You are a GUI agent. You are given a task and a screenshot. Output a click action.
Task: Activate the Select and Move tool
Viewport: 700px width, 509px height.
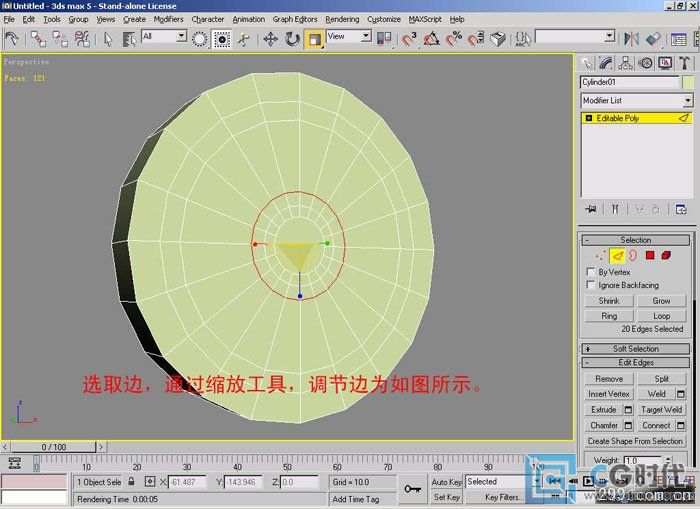point(271,39)
